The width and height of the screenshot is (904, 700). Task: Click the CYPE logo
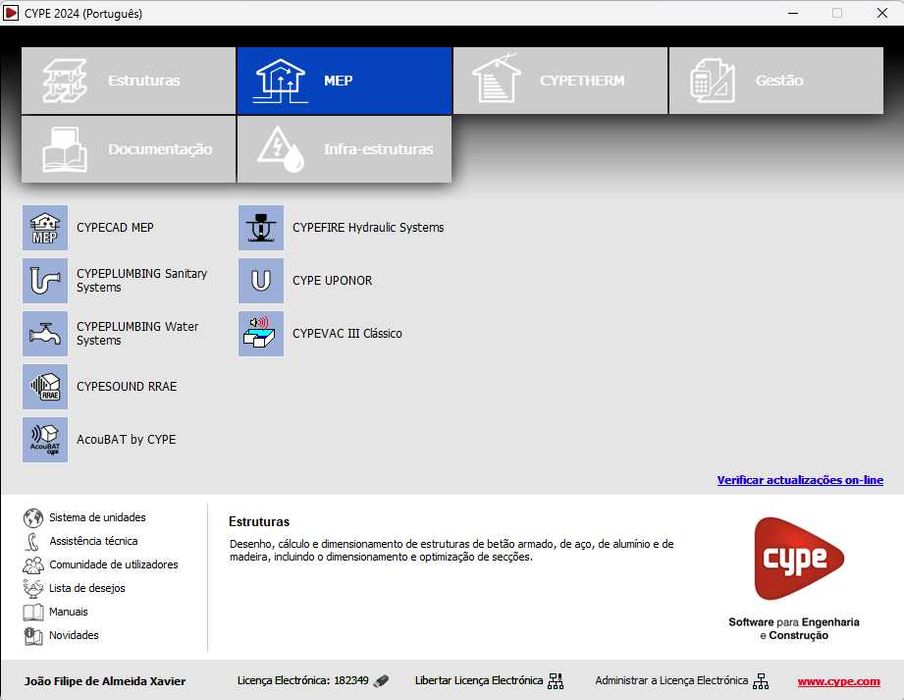point(798,558)
